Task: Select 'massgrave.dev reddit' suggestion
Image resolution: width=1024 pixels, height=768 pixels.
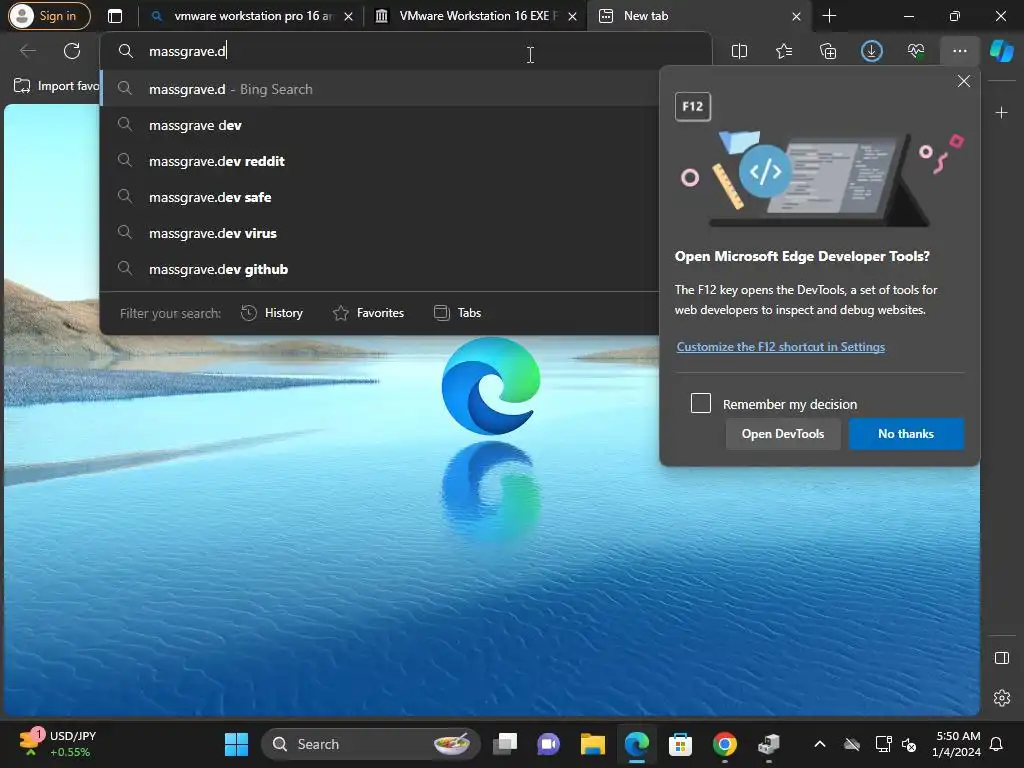Action: pyautogui.click(x=380, y=161)
